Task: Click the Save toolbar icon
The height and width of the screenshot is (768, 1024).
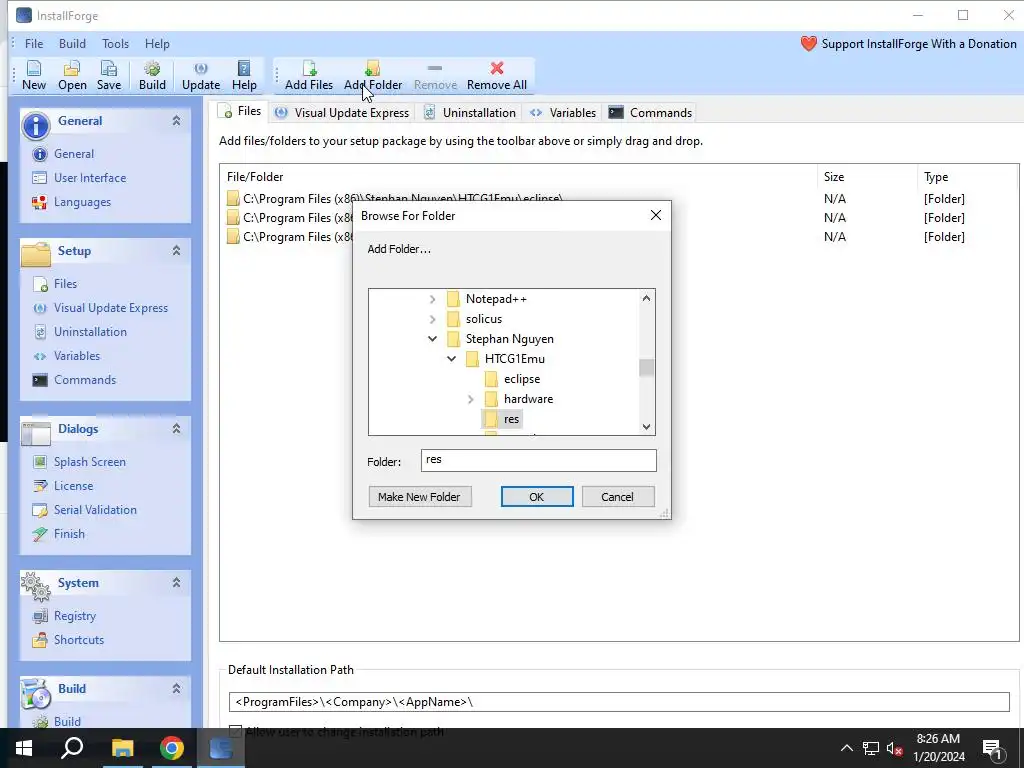Action: (108, 68)
